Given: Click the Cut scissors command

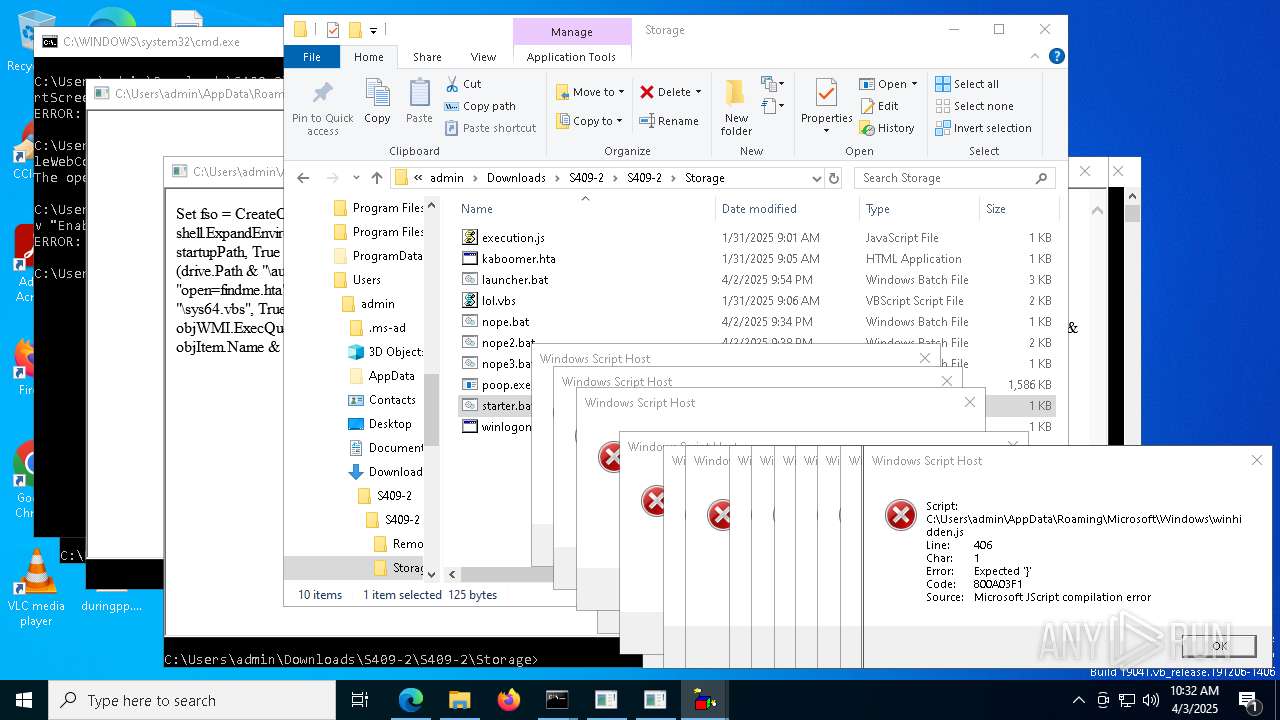Looking at the screenshot, I should [464, 84].
